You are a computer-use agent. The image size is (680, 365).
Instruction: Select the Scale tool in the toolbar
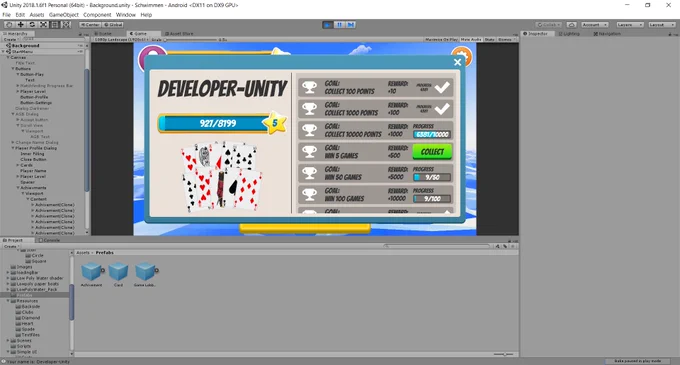click(43, 25)
